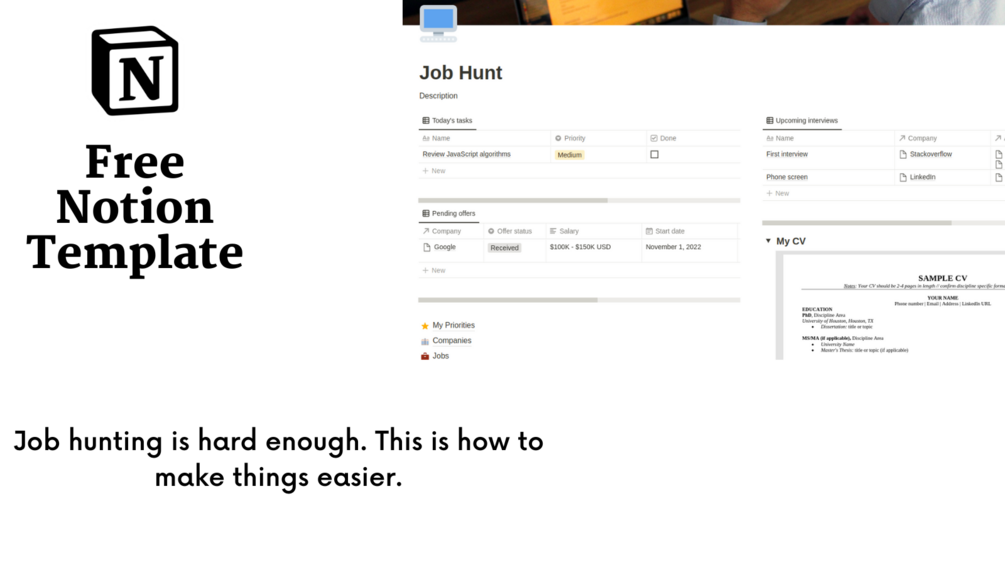Click the table icon of Today's tasks
Viewport: 1005px width, 565px height.
(426, 120)
